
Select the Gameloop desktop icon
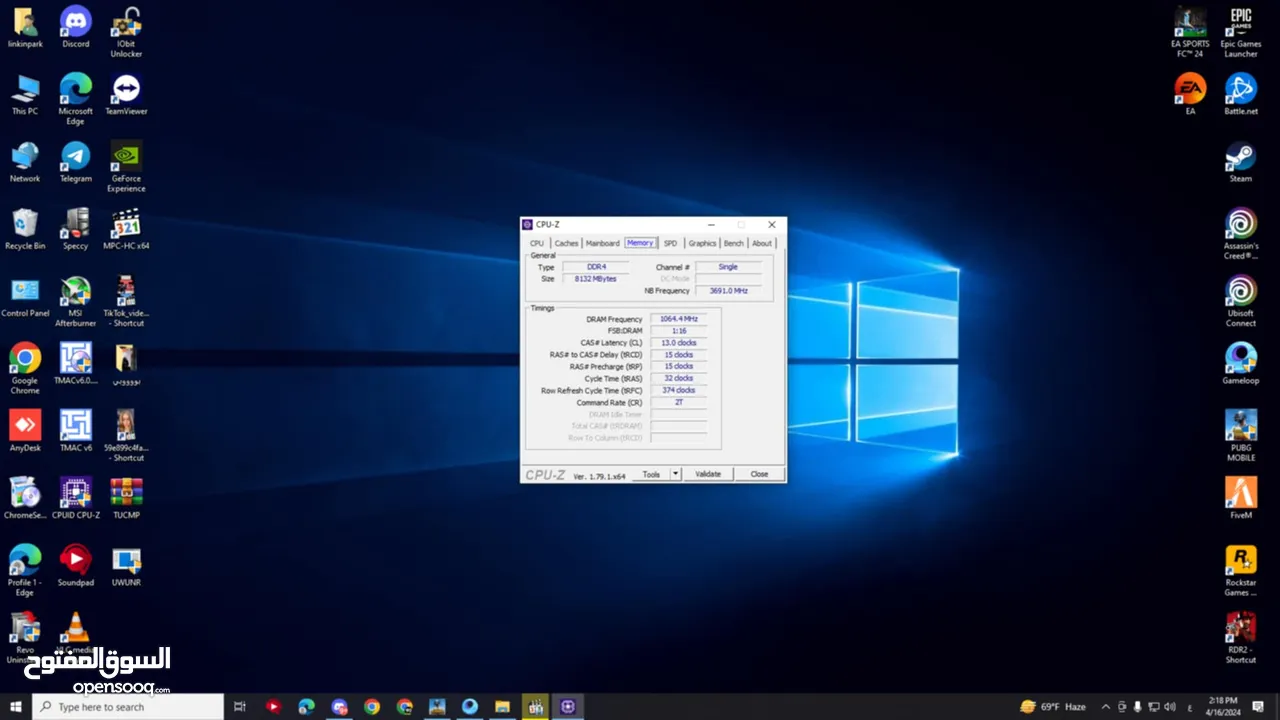(1241, 364)
